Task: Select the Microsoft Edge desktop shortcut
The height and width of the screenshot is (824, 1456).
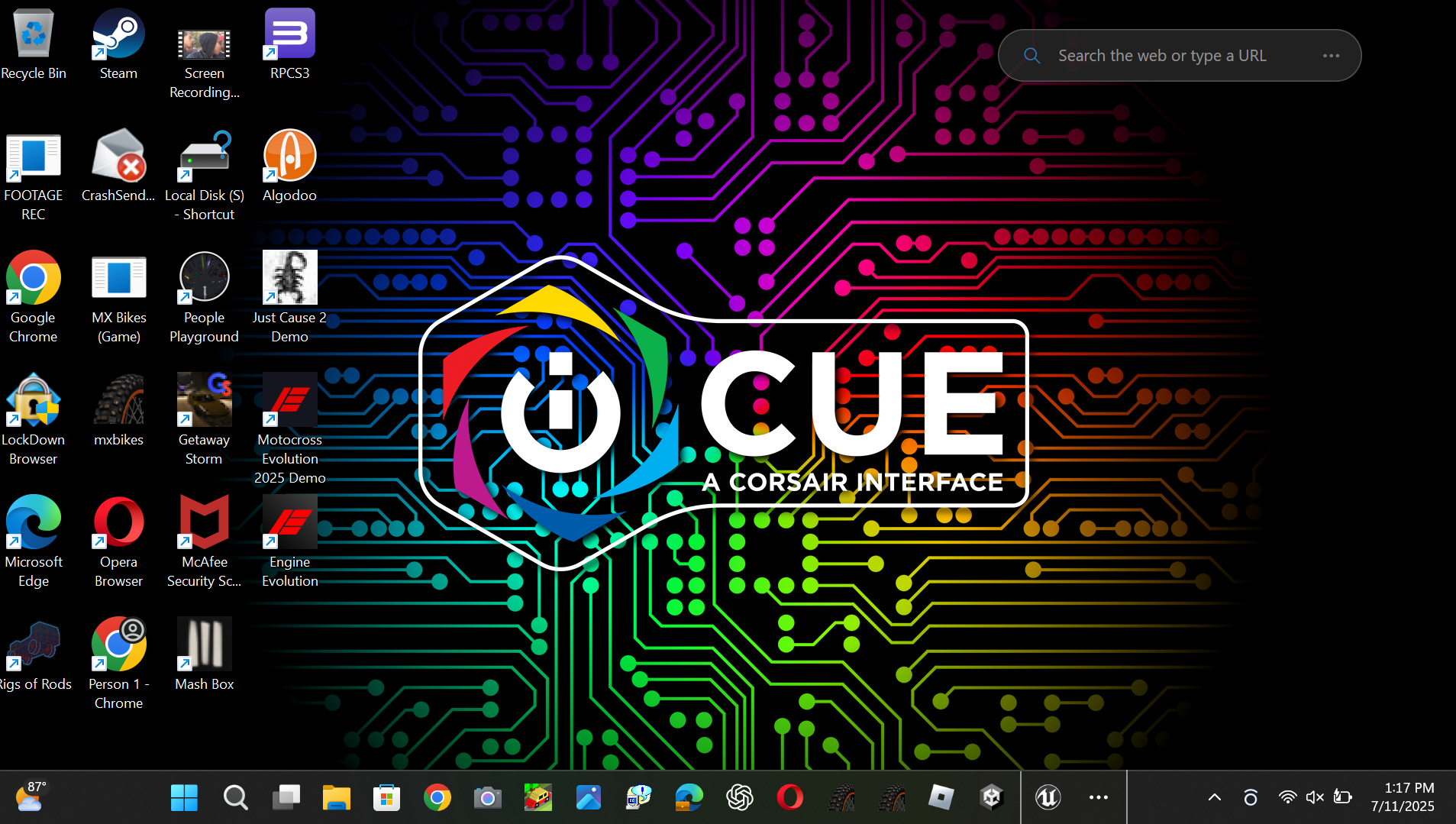Action: (x=34, y=542)
